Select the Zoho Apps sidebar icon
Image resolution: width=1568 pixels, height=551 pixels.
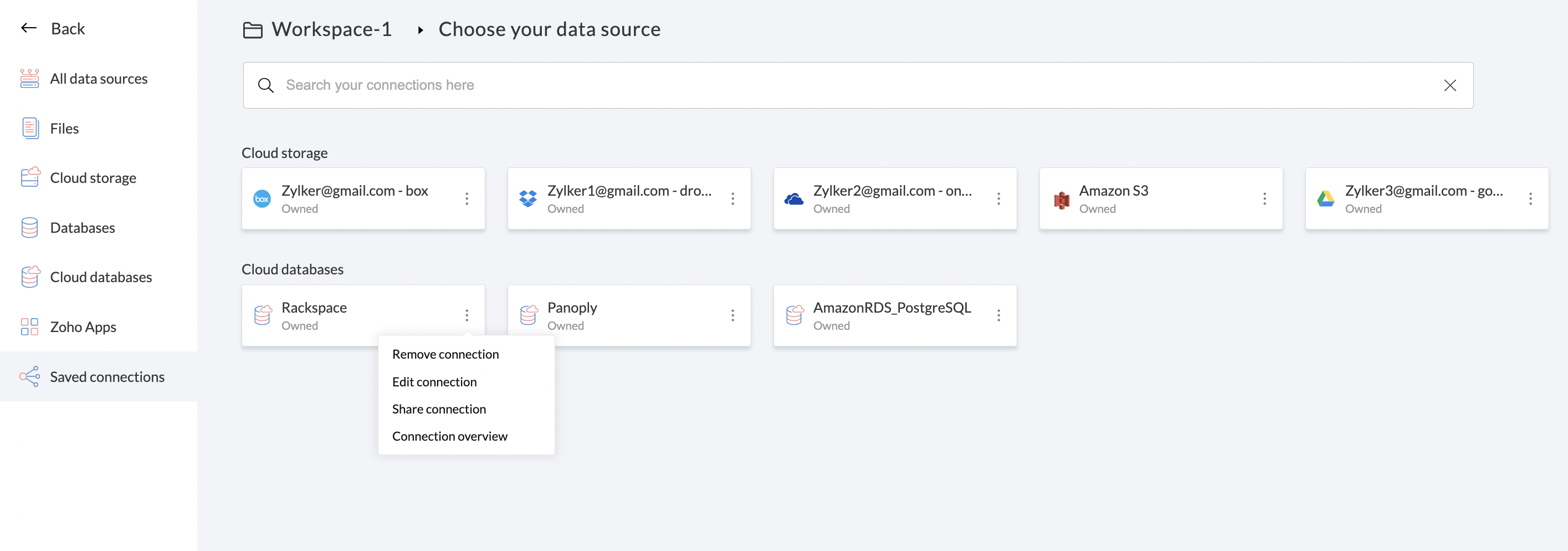29,327
